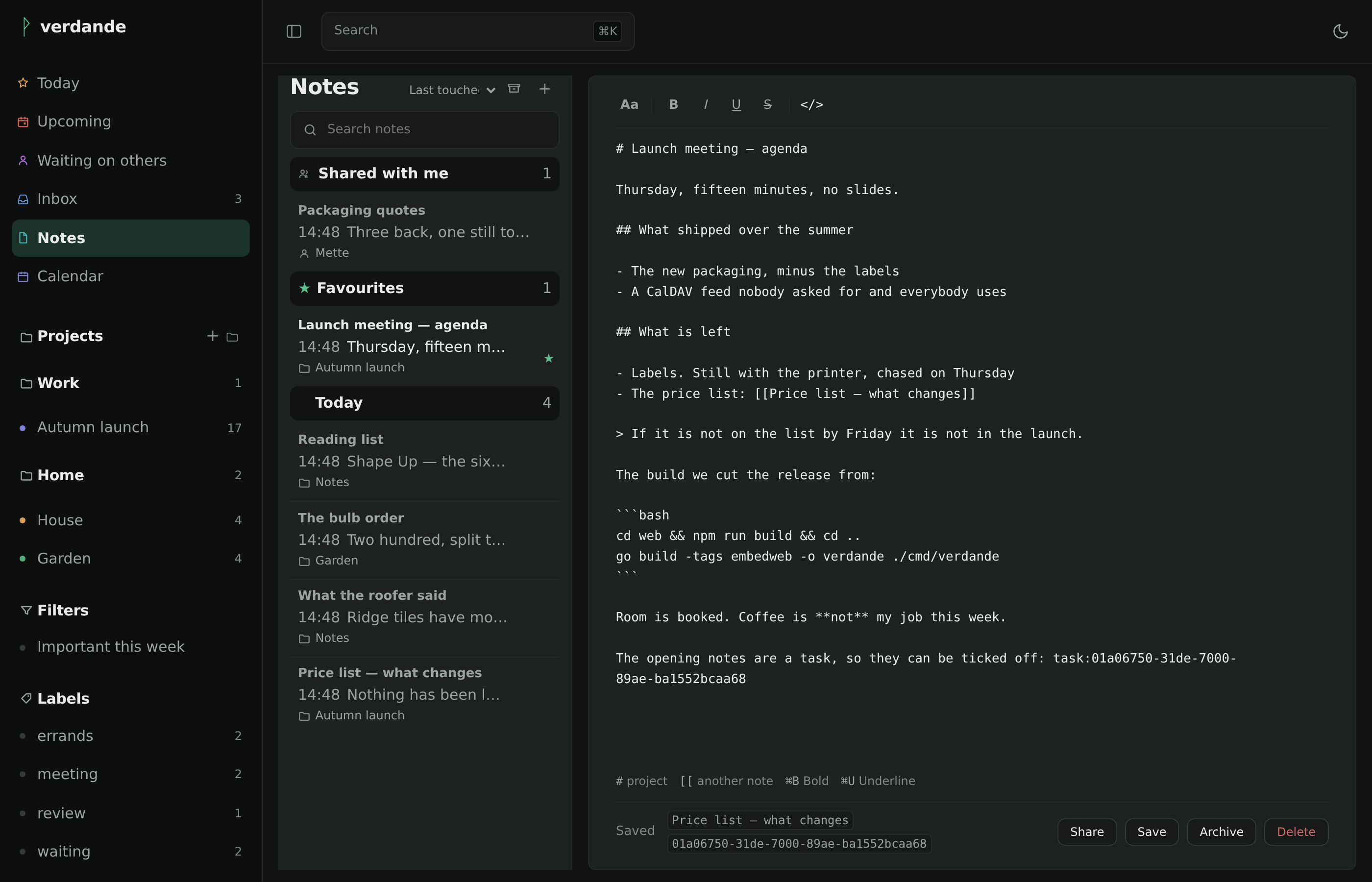Viewport: 1372px width, 882px height.
Task: Create a new note with plus icon
Action: tap(544, 89)
